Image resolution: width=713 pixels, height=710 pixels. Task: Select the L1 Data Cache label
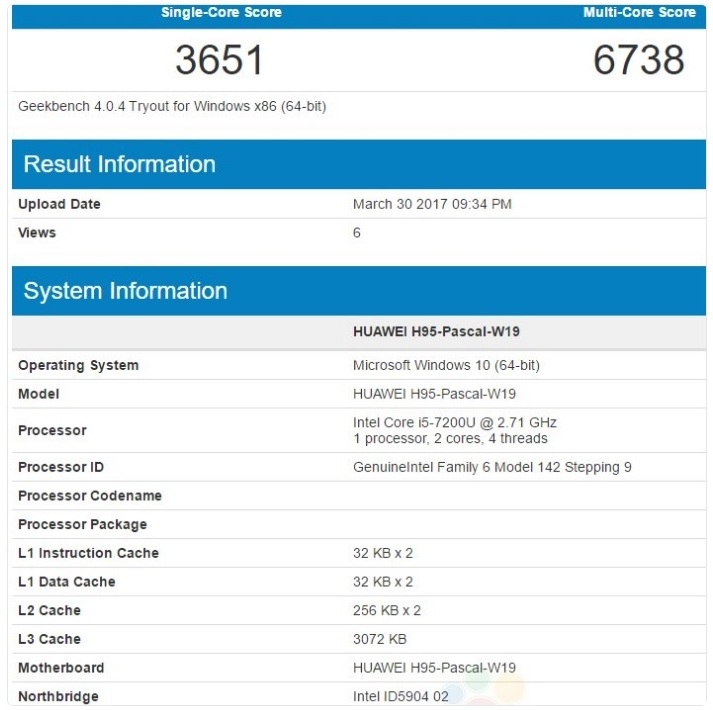click(66, 582)
